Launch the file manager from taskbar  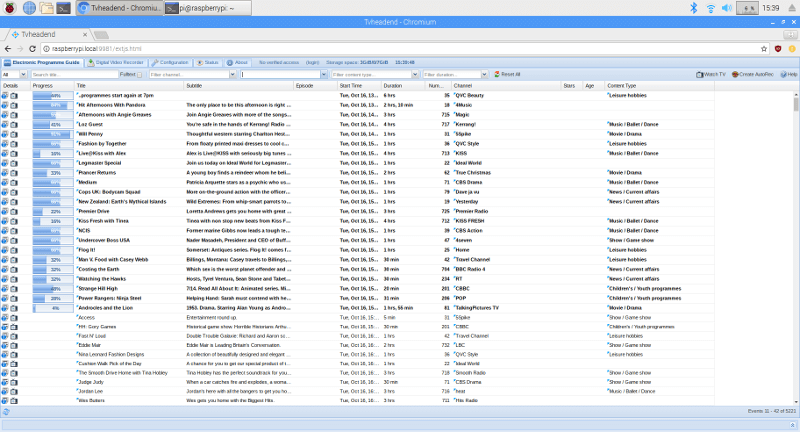[x=46, y=8]
